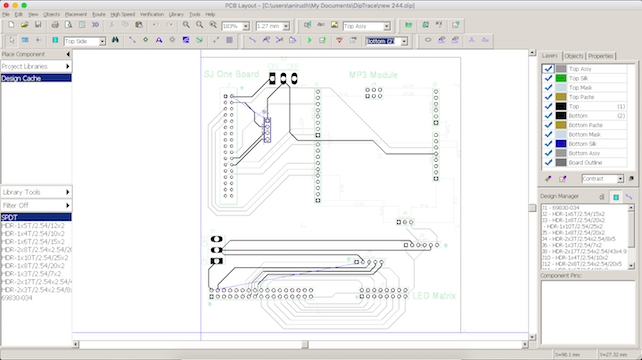Click the oval pad shape tool
The width and height of the screenshot is (642, 360).
pyautogui.click(x=428, y=40)
